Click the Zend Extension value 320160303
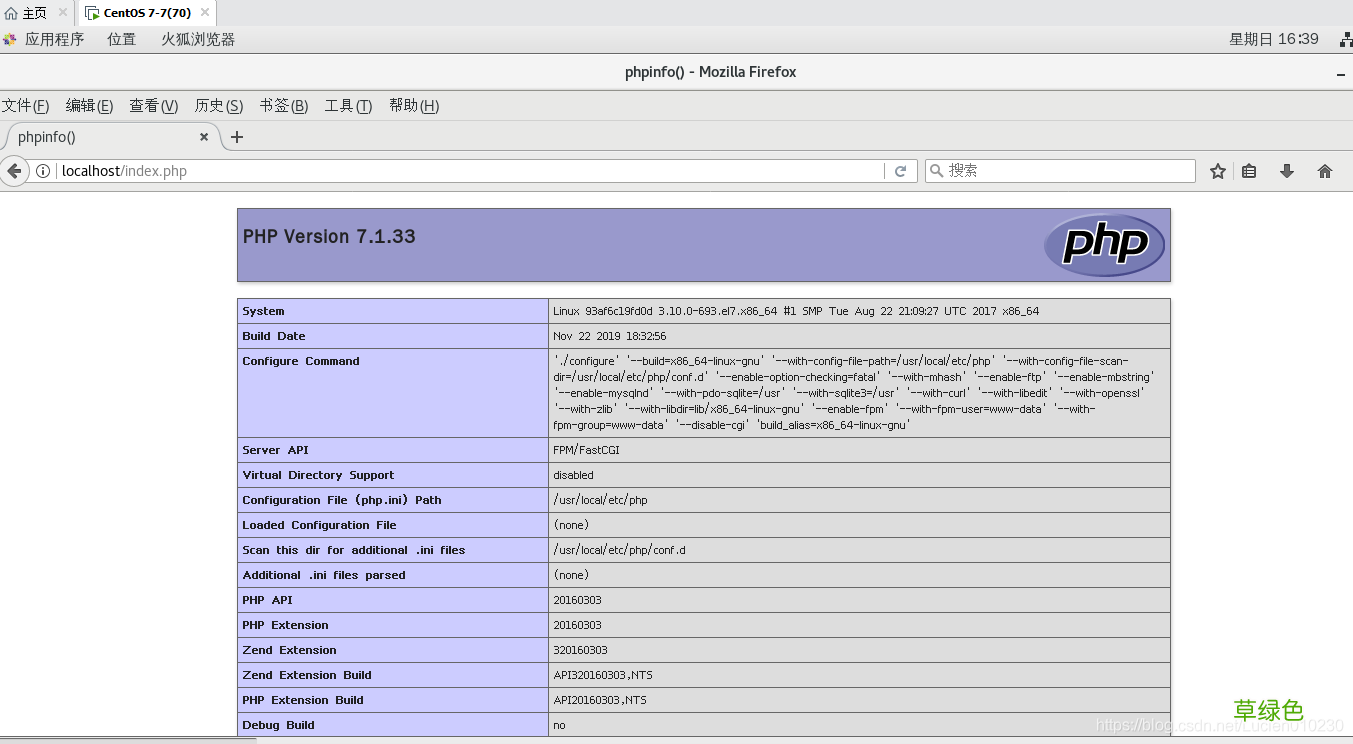This screenshot has height=744, width=1353. [x=580, y=650]
